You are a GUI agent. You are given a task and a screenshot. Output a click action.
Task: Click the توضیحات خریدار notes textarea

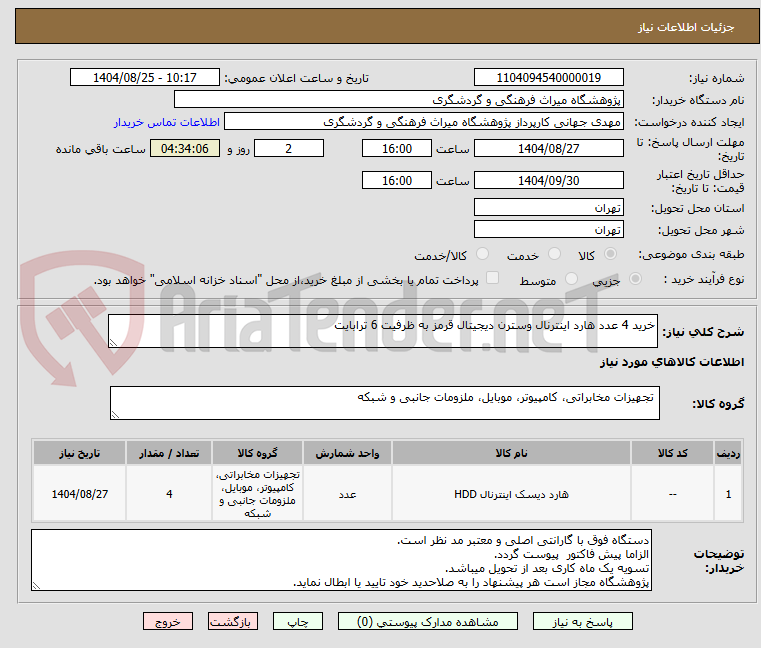341,560
